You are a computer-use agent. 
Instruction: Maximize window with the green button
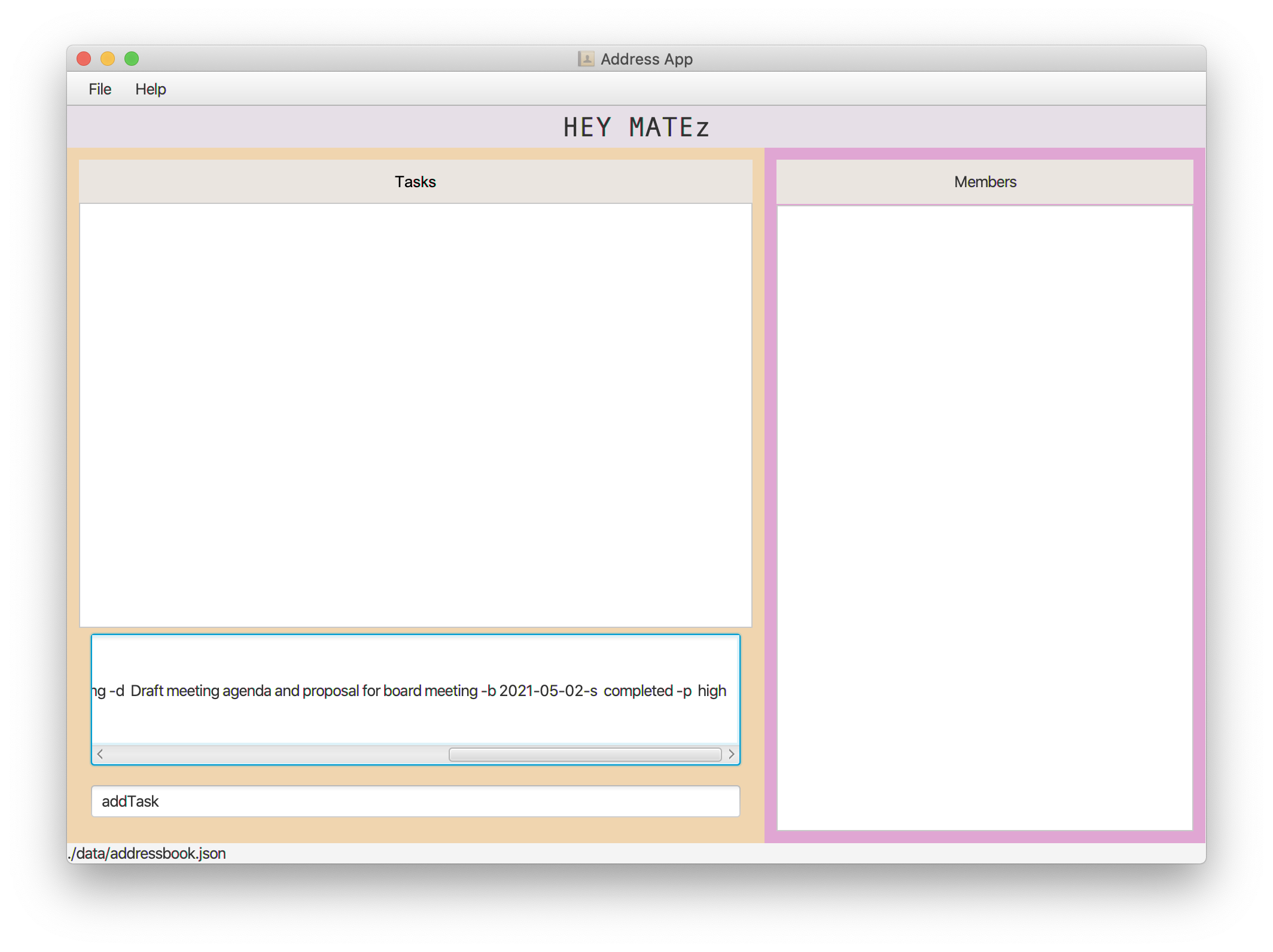click(132, 59)
